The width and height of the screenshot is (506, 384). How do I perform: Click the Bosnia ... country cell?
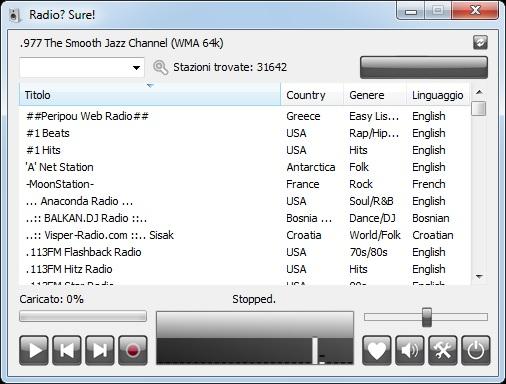coord(309,218)
